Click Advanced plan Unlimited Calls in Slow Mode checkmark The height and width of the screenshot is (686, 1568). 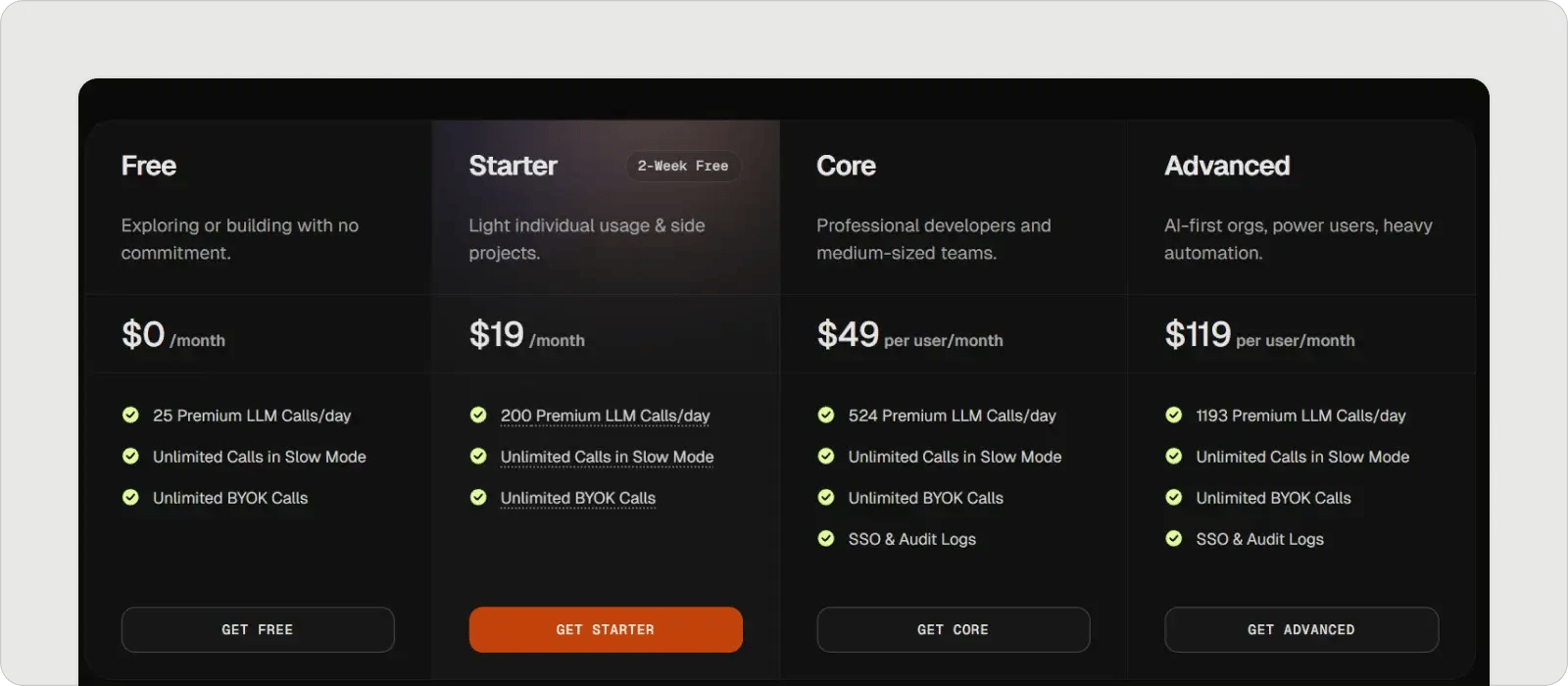[1173, 456]
